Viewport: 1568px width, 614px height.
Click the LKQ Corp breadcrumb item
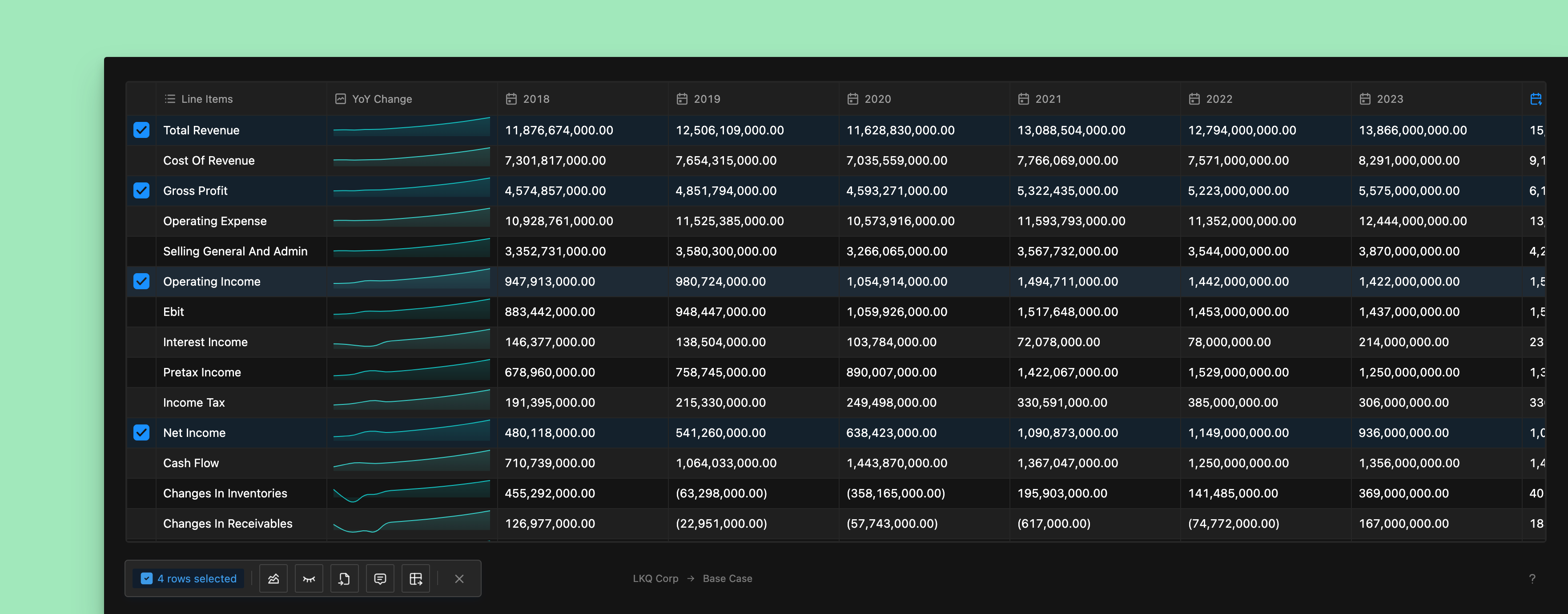click(655, 578)
